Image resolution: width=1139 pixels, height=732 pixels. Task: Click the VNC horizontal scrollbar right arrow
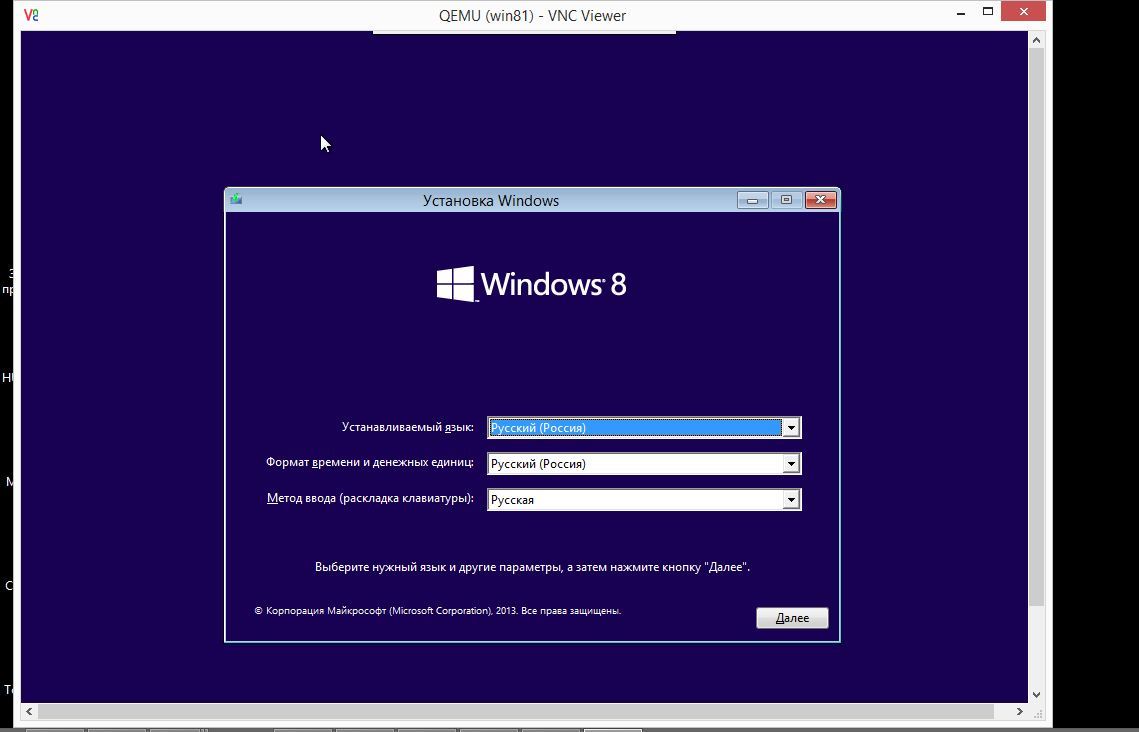click(1020, 711)
